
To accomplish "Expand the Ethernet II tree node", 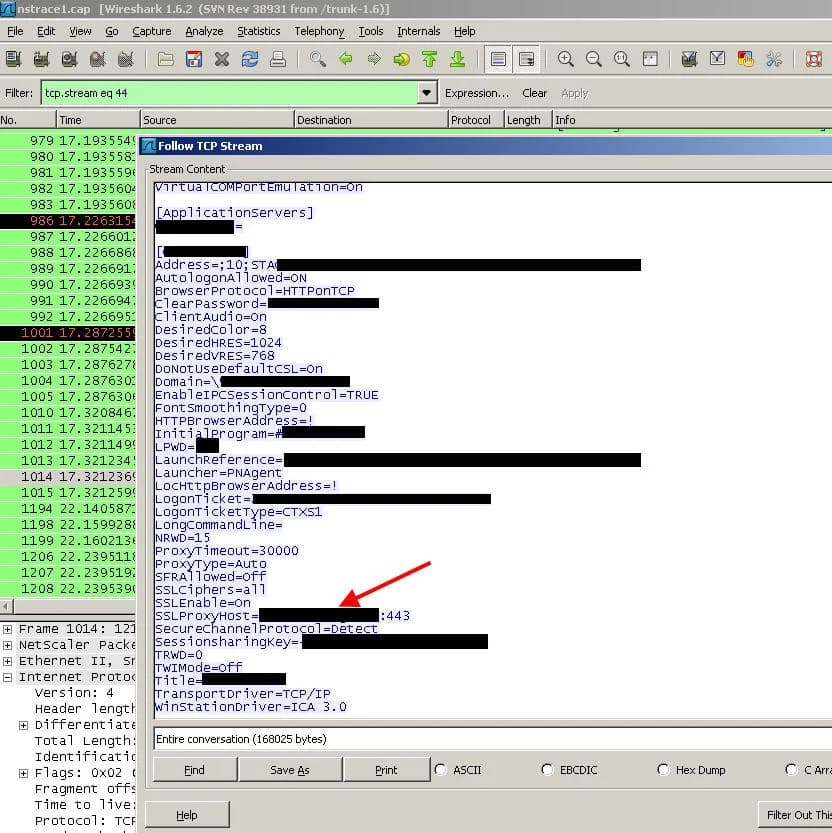I will (x=7, y=661).
